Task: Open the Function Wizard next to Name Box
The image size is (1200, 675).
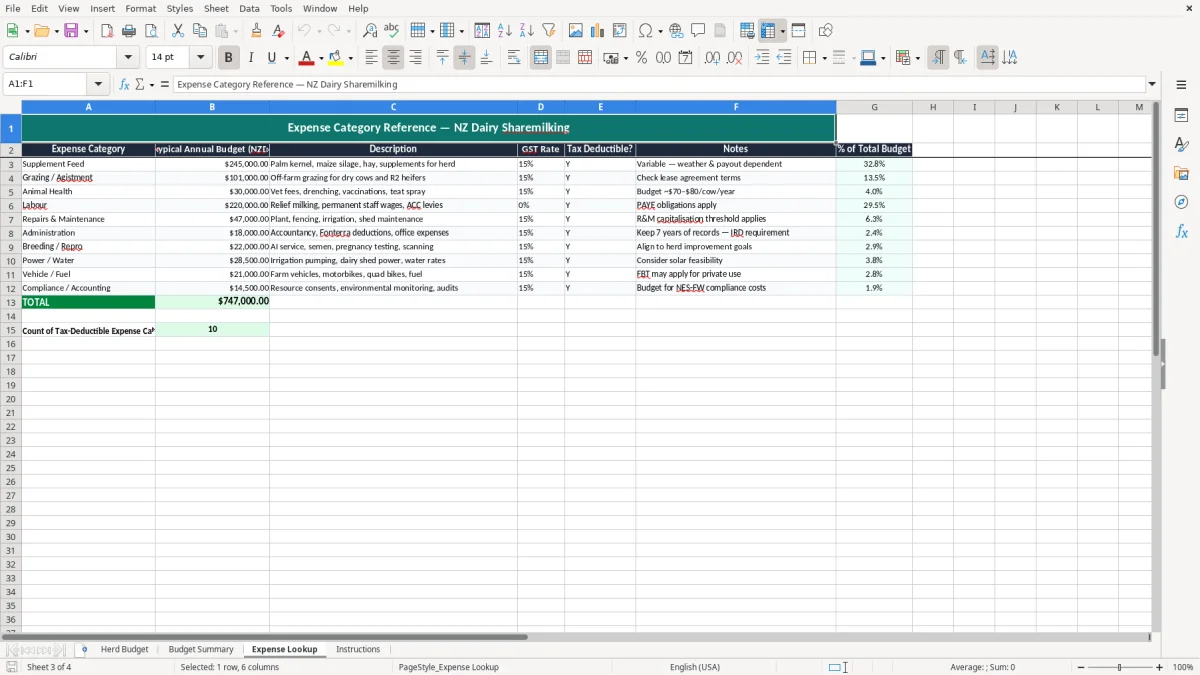Action: (x=125, y=85)
